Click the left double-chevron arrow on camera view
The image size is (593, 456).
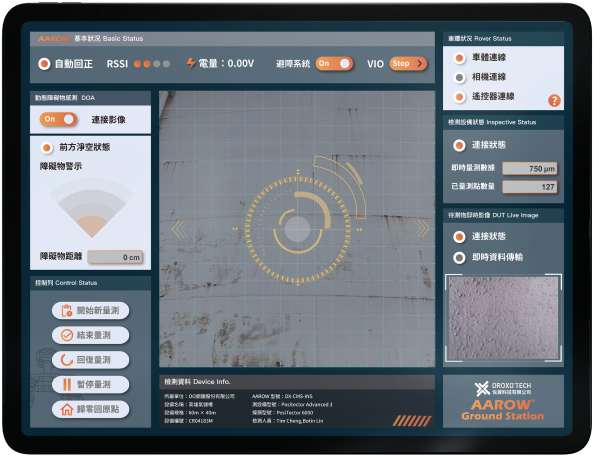pos(180,229)
